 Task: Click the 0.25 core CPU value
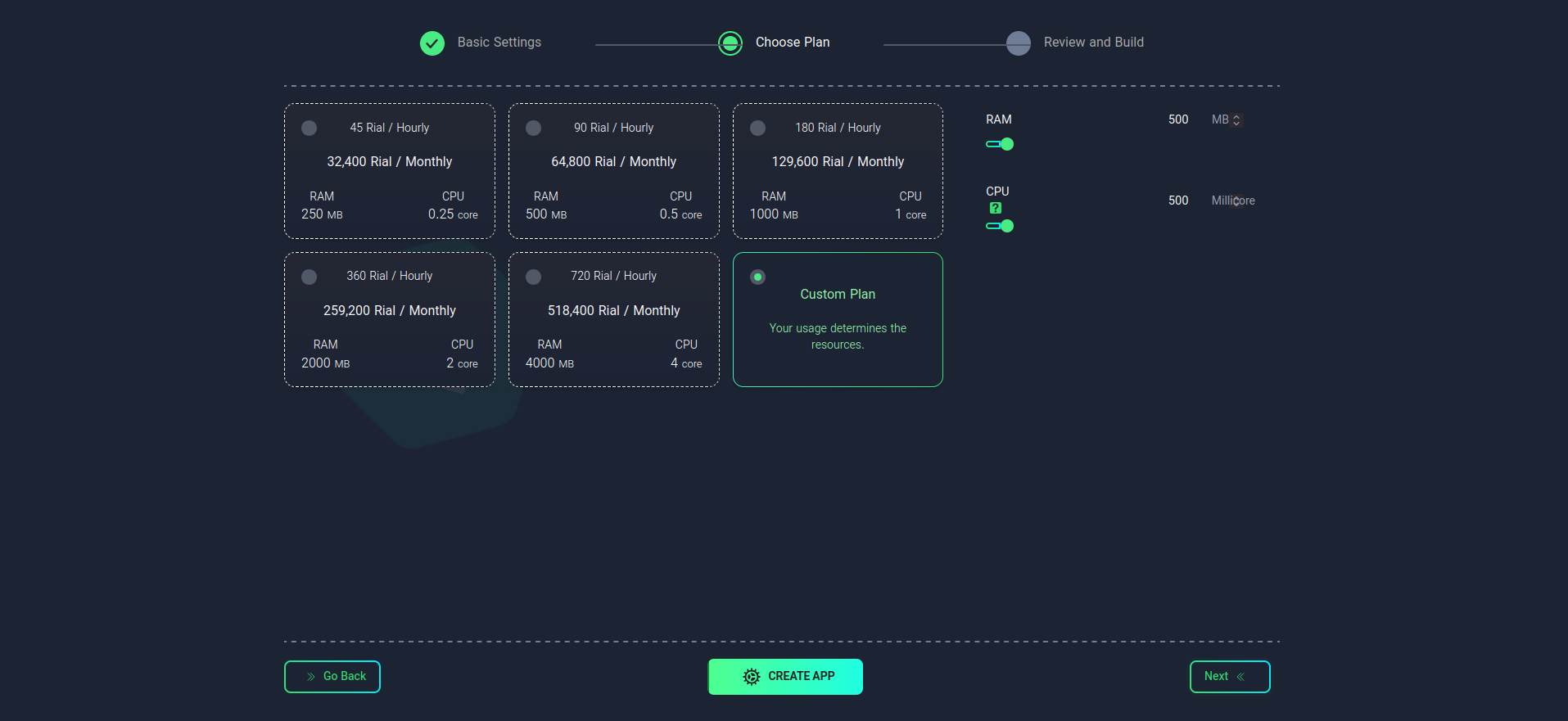click(x=453, y=214)
